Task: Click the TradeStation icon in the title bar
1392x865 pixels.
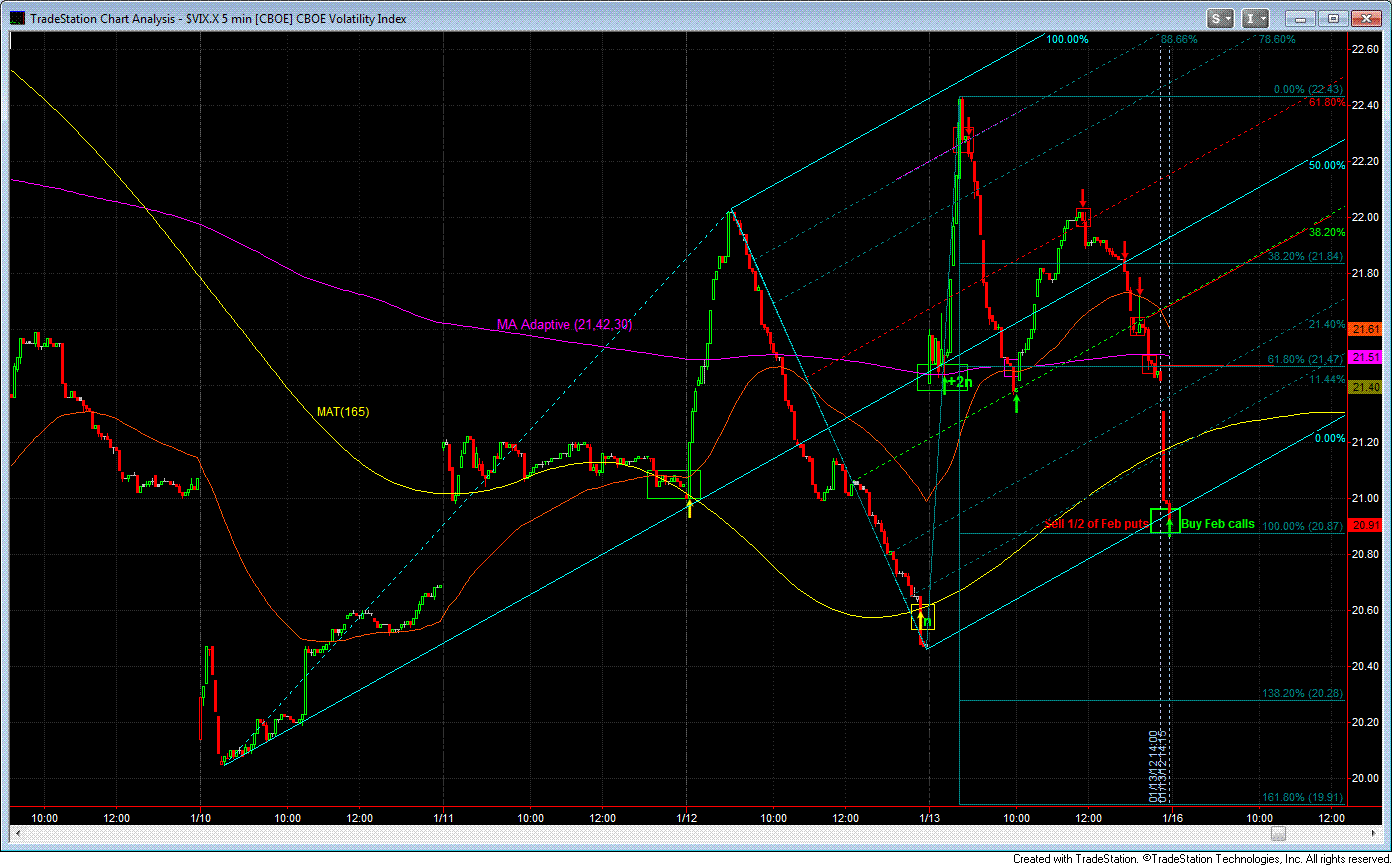Action: 15,18
